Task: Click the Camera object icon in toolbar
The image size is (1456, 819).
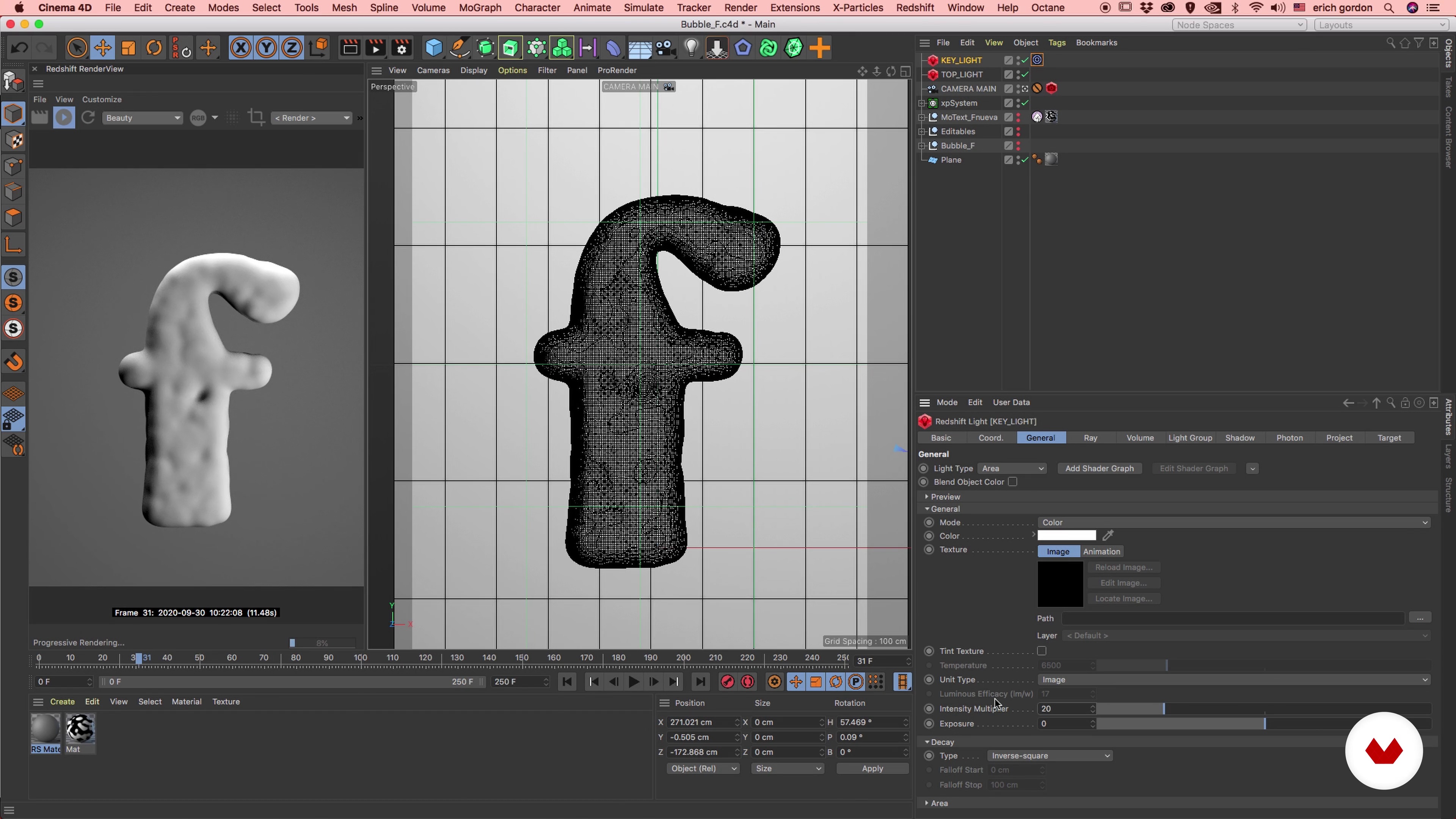Action: 665,48
